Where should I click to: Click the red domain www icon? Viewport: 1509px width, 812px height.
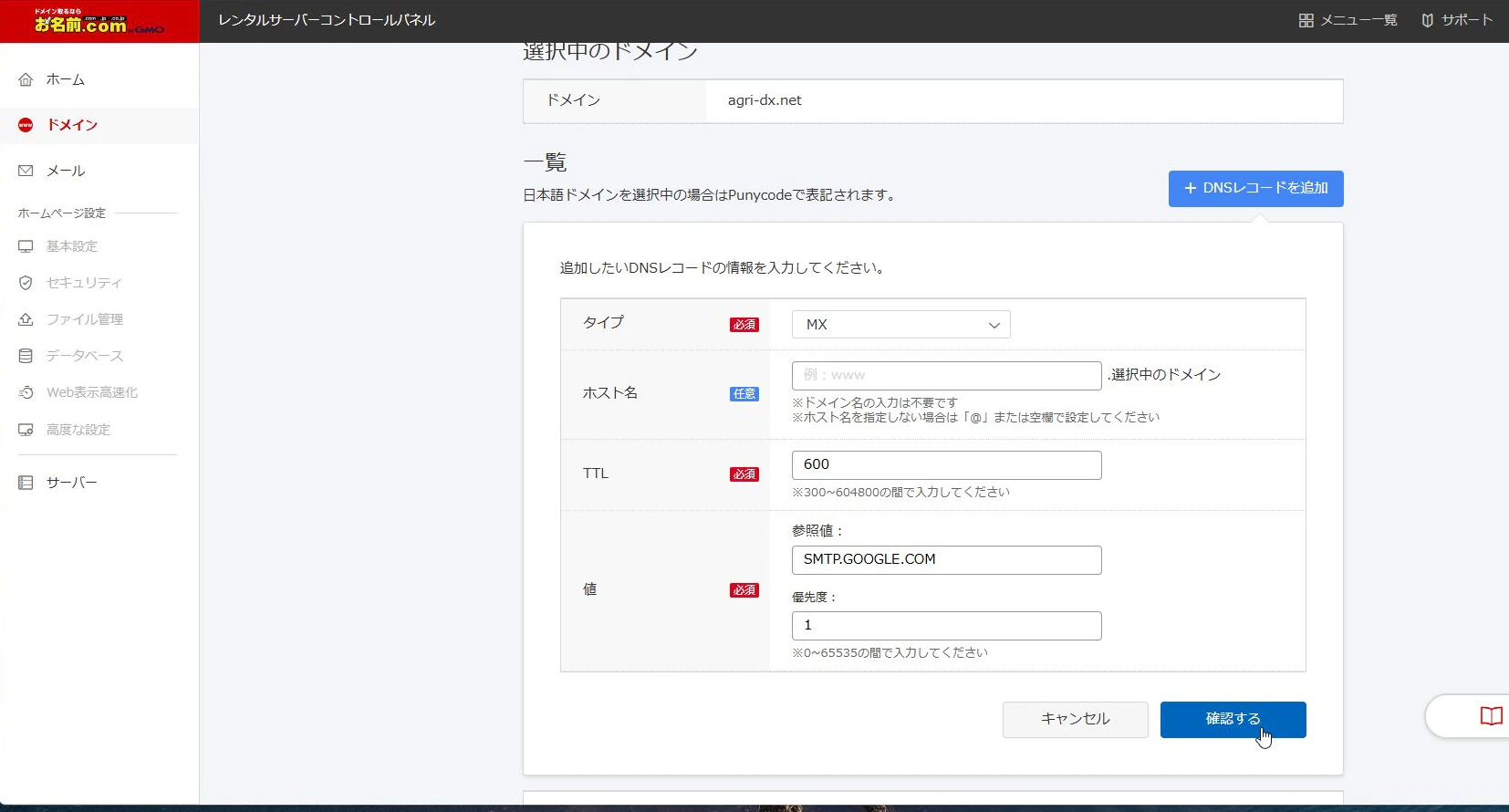[x=26, y=125]
